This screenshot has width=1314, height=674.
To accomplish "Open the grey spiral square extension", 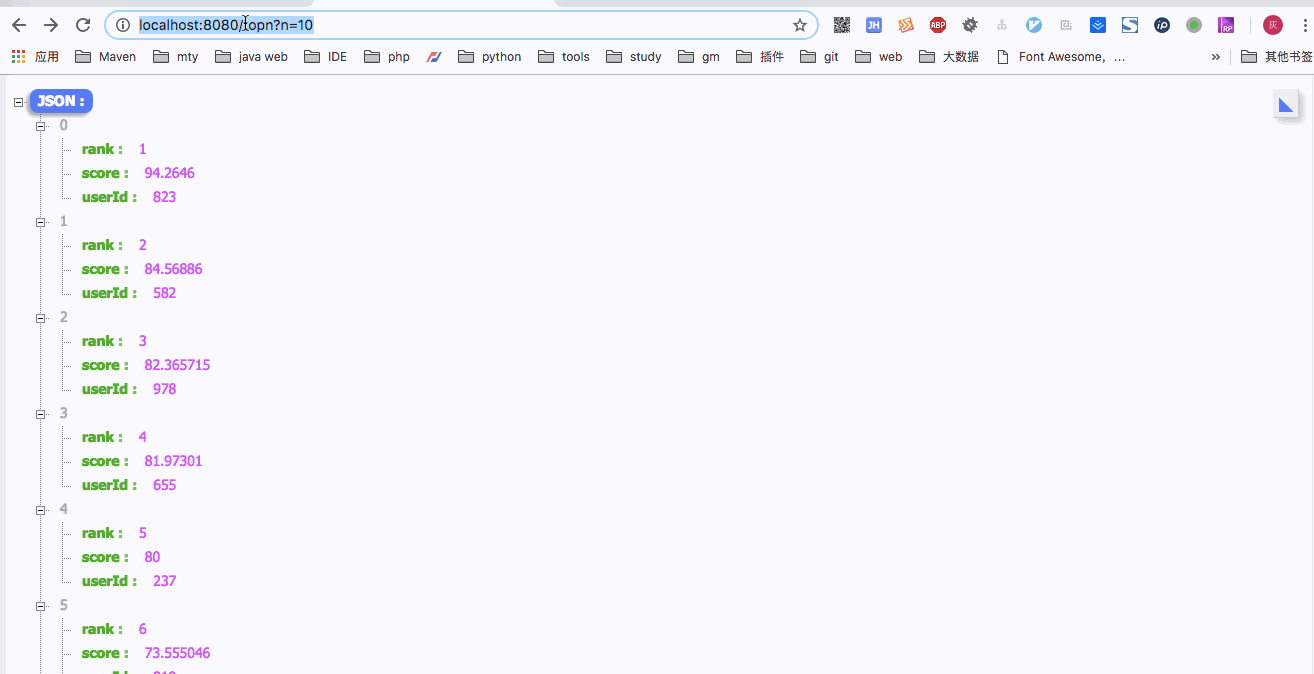I will pyautogui.click(x=1066, y=25).
